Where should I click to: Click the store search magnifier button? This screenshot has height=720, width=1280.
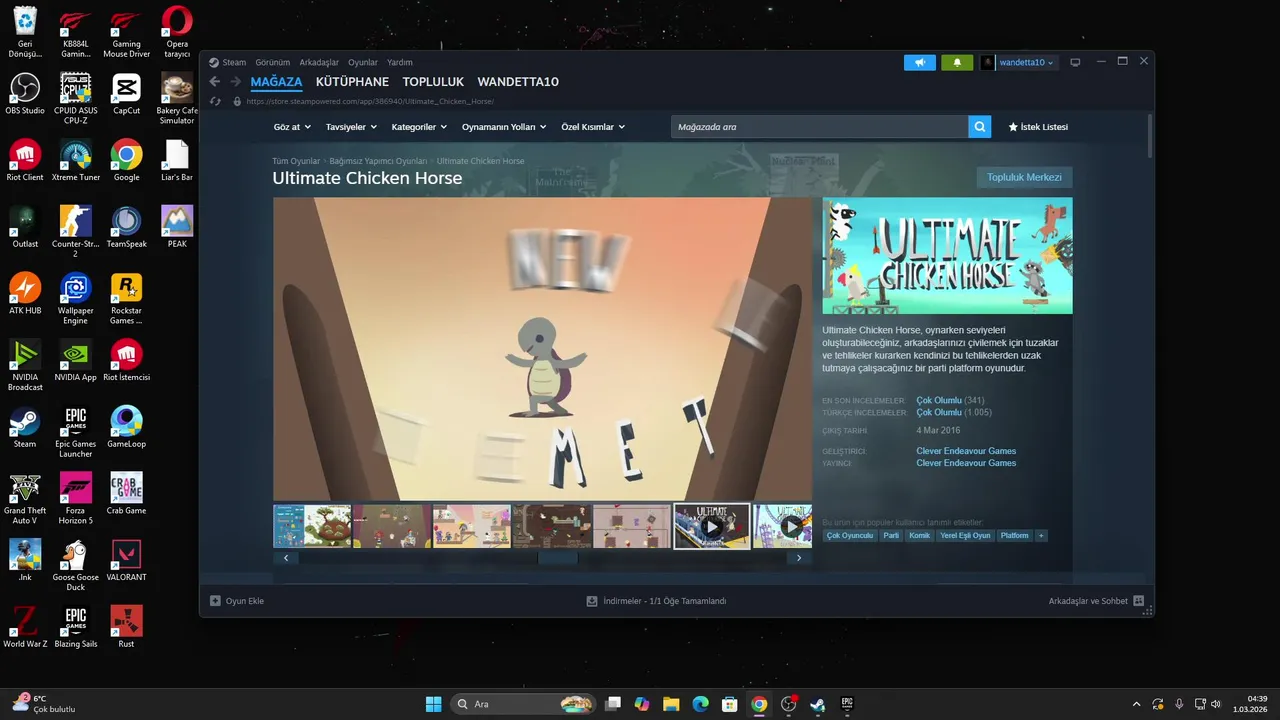(x=980, y=127)
